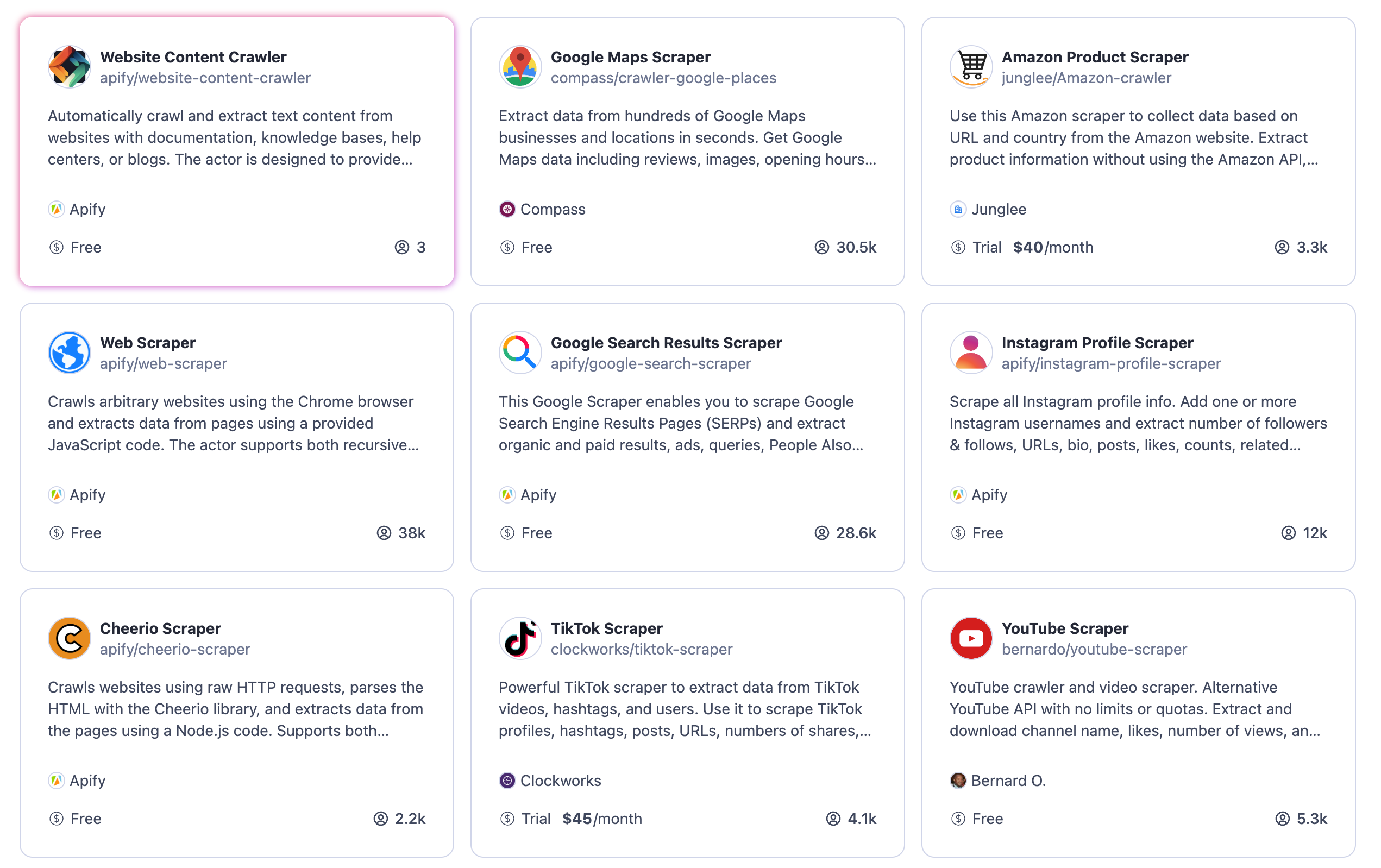Click the apify/web-scraper path text
Image resolution: width=1381 pixels, height=868 pixels.
[164, 363]
